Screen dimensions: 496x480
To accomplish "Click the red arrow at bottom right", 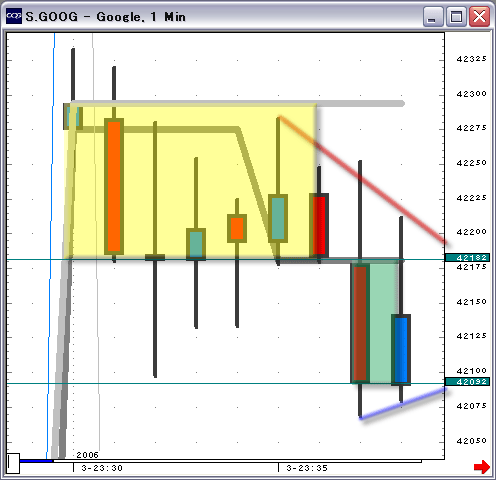I will coord(482,467).
